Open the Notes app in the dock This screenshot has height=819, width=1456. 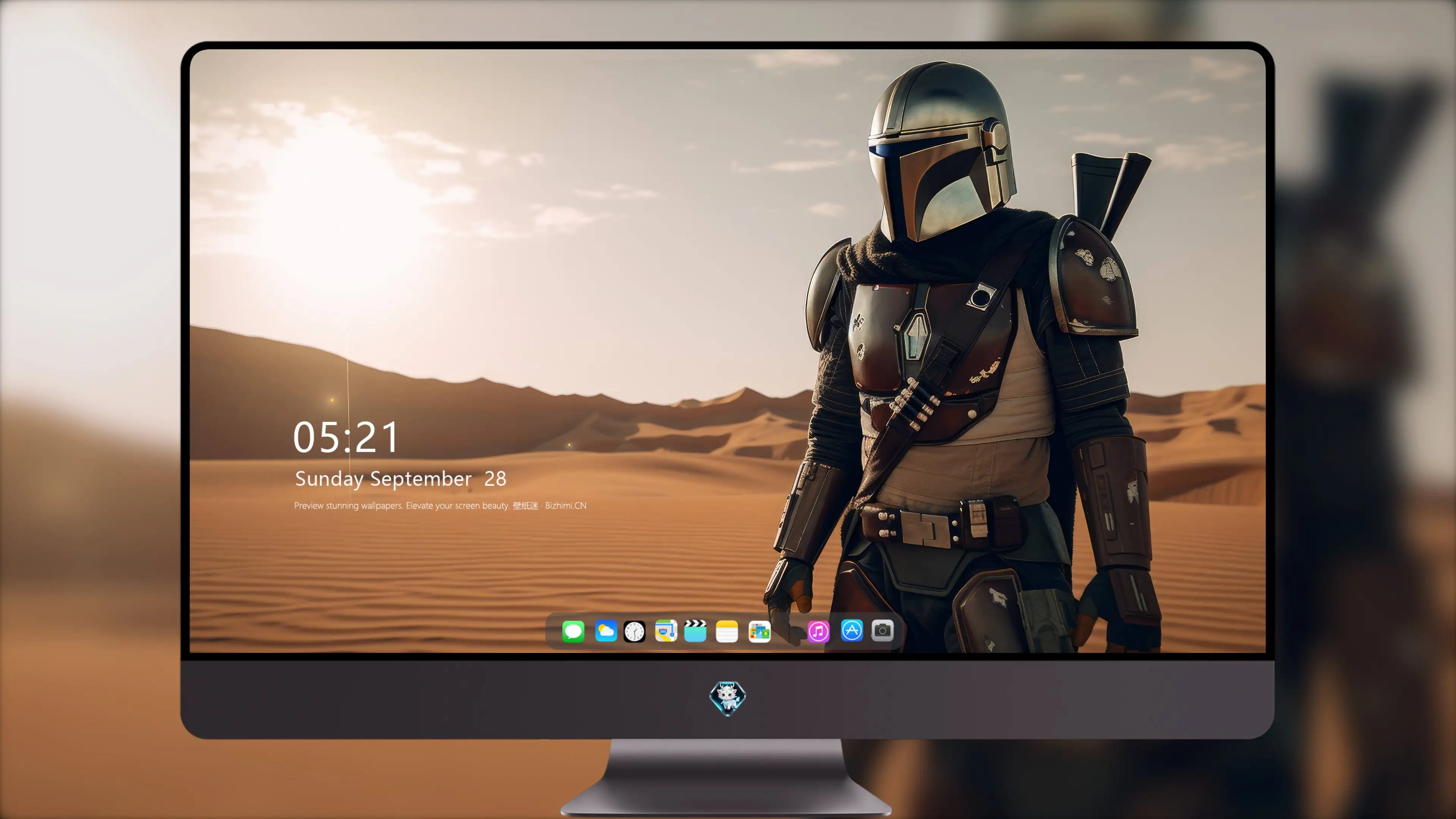click(727, 631)
